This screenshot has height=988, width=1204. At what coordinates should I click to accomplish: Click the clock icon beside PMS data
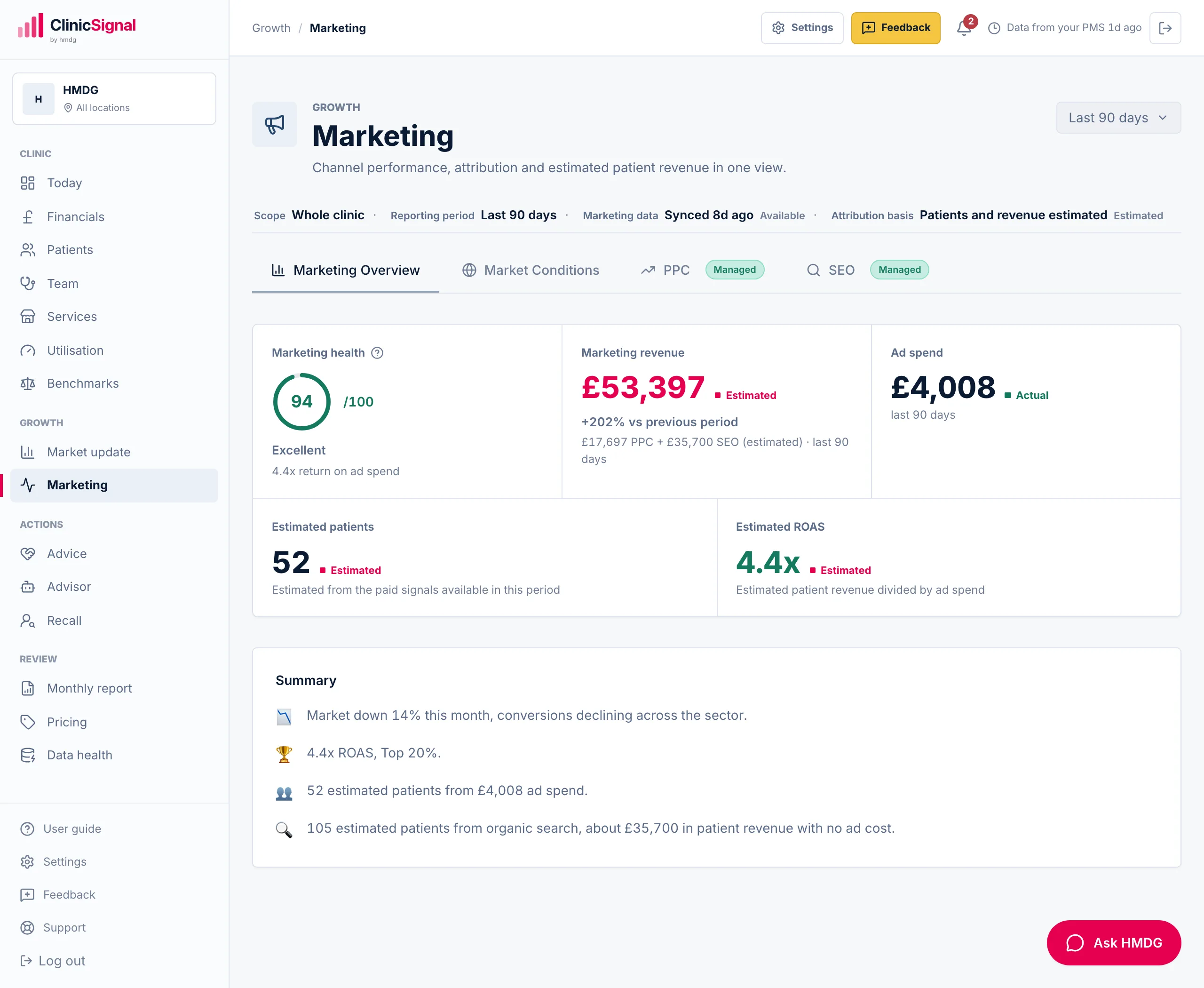pyautogui.click(x=994, y=28)
